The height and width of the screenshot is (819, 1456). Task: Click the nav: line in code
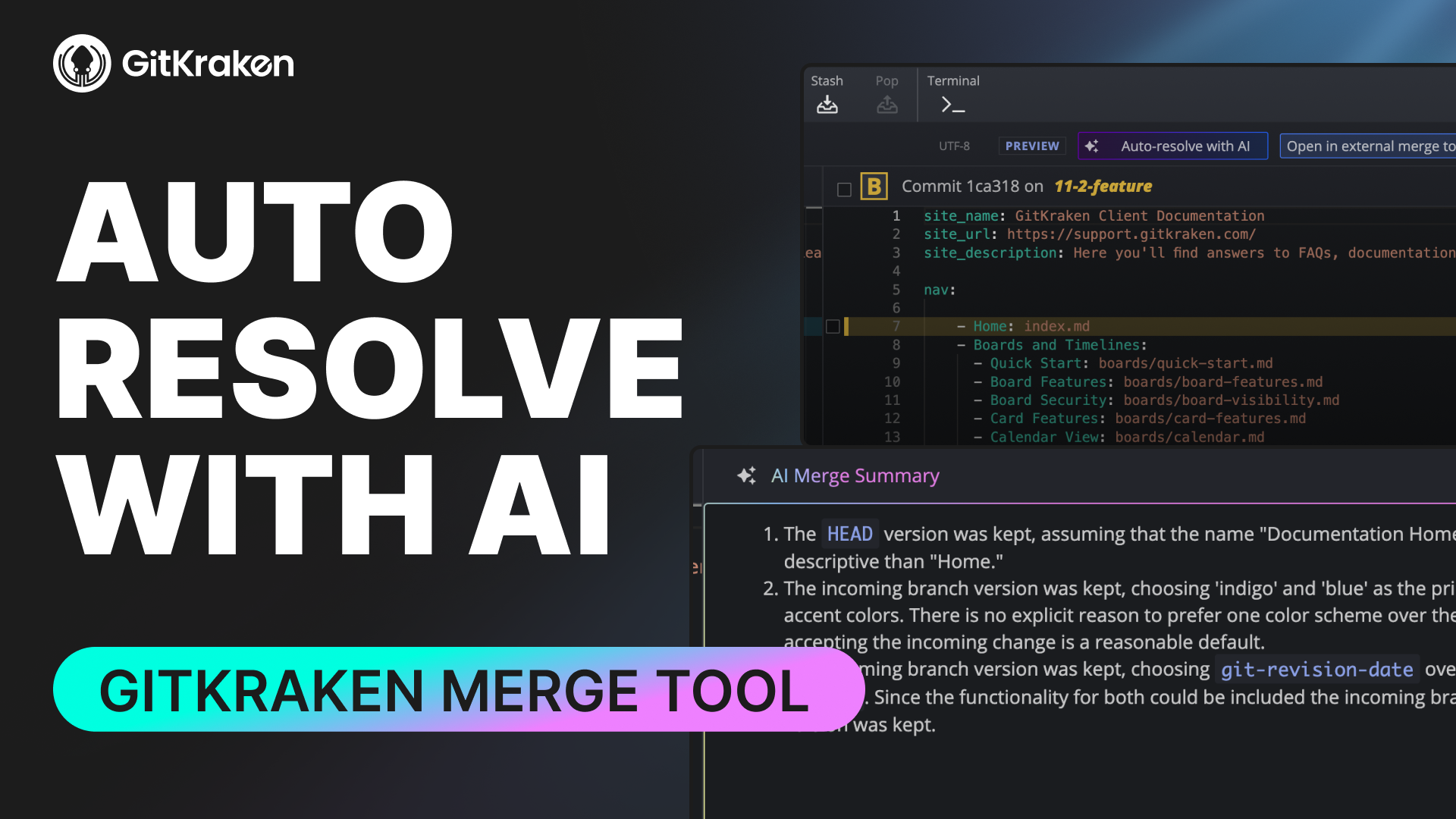(x=940, y=290)
